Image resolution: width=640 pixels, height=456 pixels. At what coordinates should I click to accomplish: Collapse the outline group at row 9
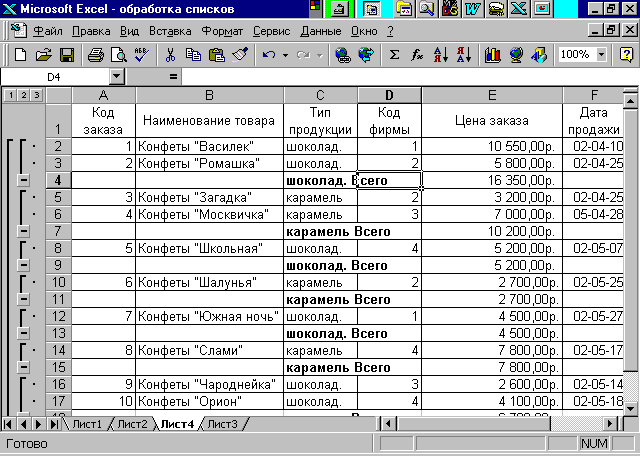[x=24, y=265]
